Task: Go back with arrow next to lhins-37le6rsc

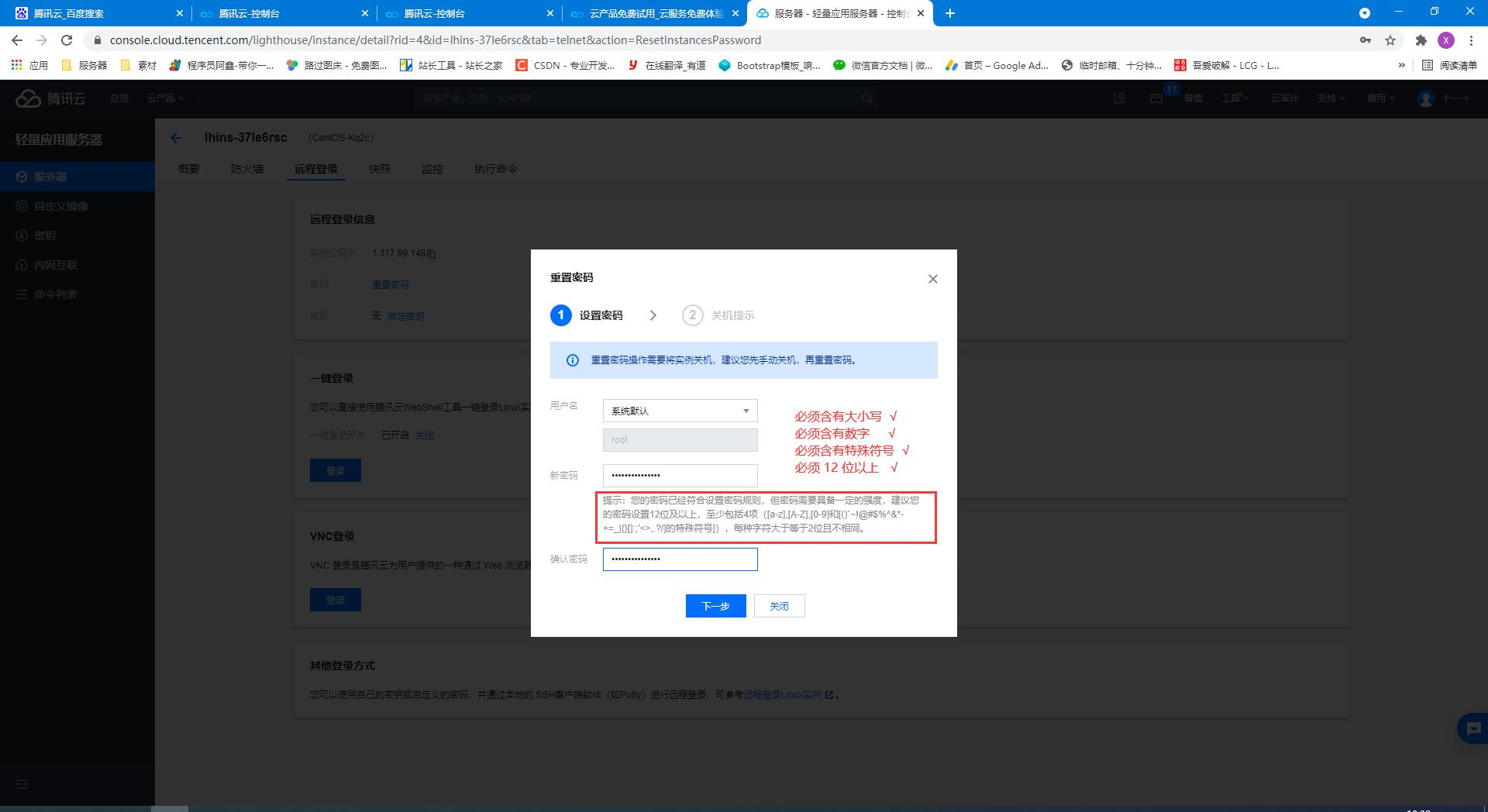Action: click(176, 138)
